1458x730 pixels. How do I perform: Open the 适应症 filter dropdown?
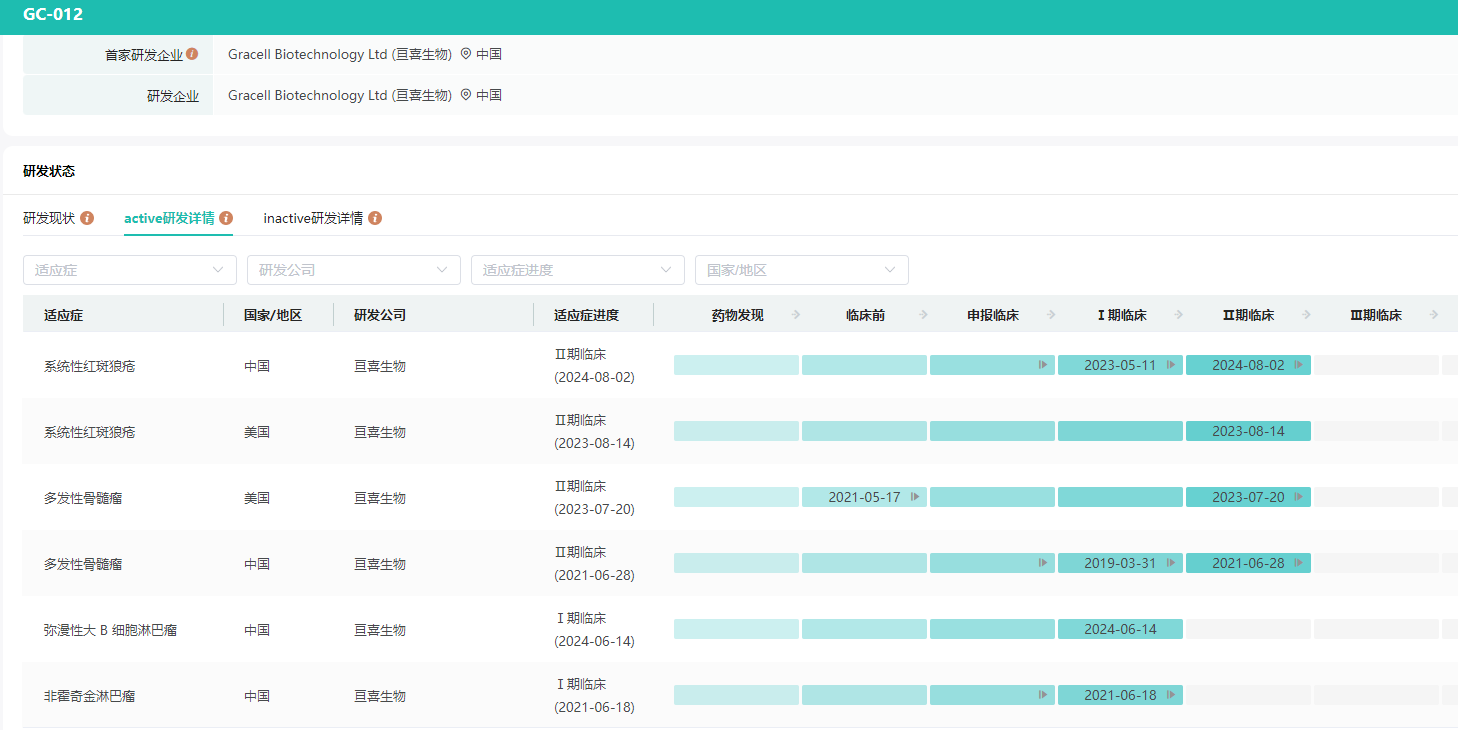(x=130, y=270)
